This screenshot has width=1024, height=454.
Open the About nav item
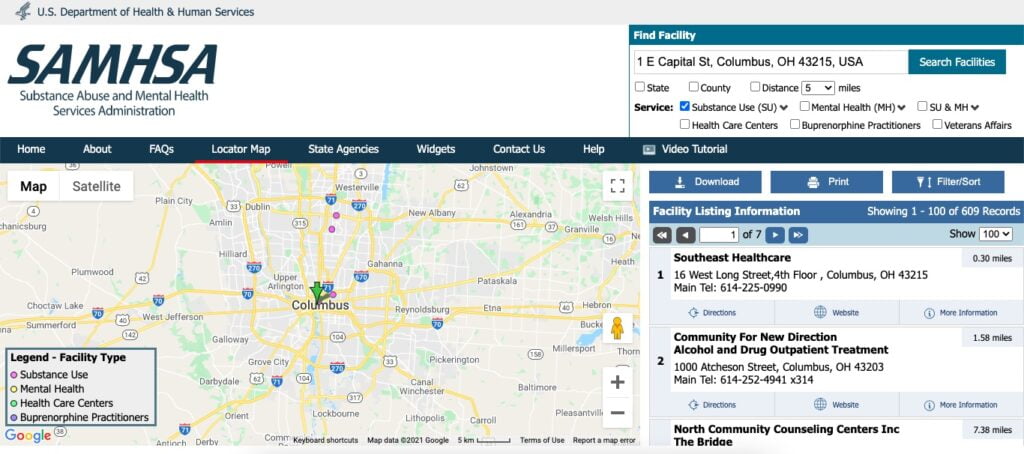97,149
